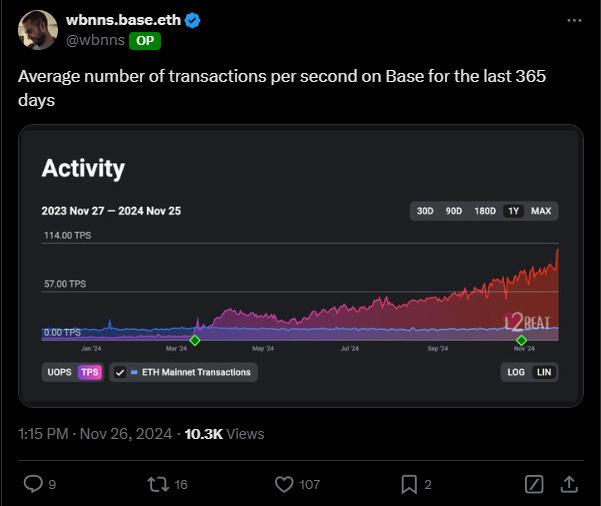Screen dimensions: 601x506
Task: Open the three-dot more options menu
Action: (x=573, y=20)
